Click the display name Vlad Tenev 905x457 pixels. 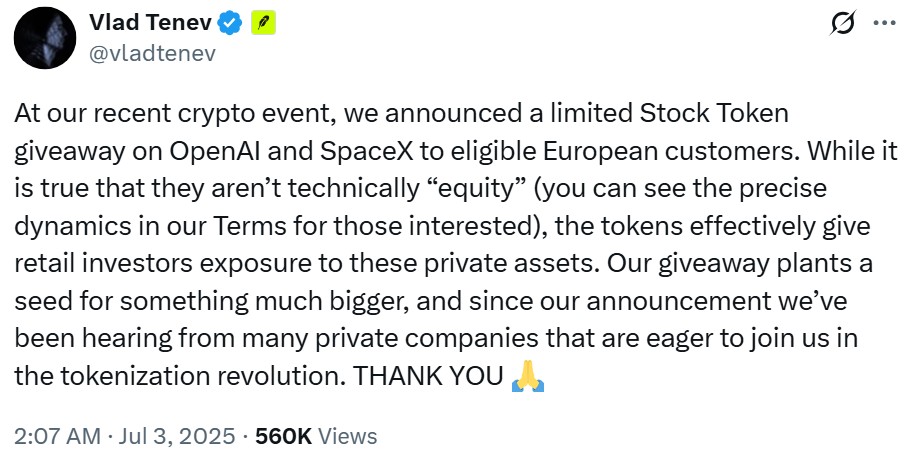point(148,24)
